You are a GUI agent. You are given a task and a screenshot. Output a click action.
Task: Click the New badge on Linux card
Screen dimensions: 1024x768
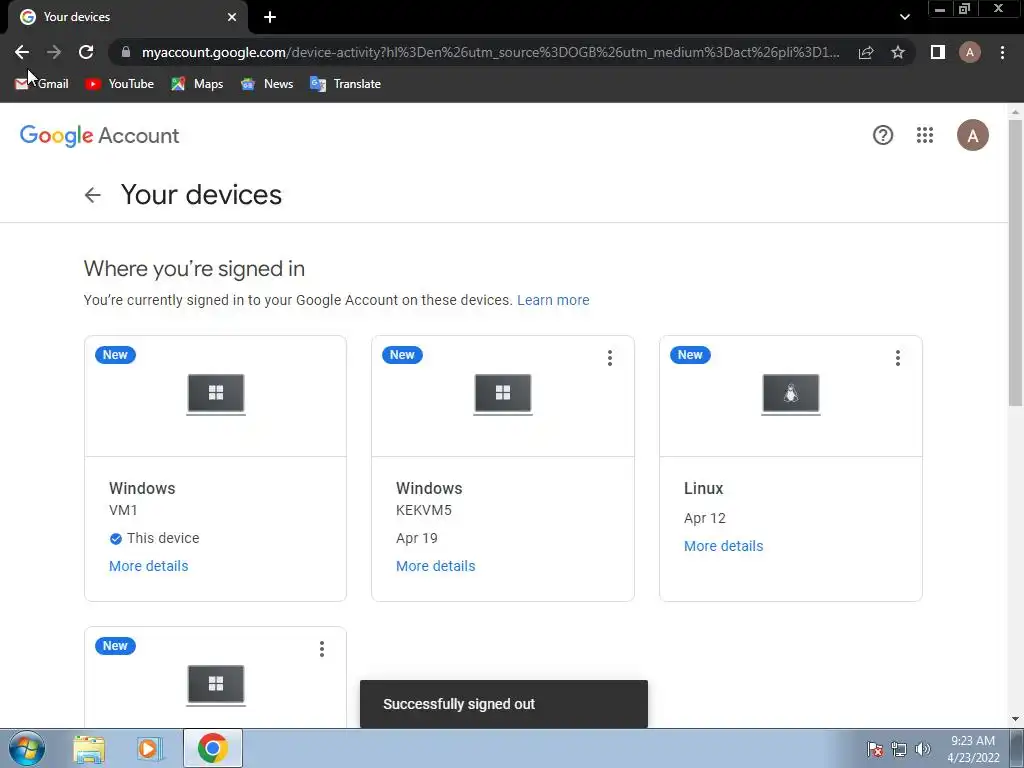690,355
